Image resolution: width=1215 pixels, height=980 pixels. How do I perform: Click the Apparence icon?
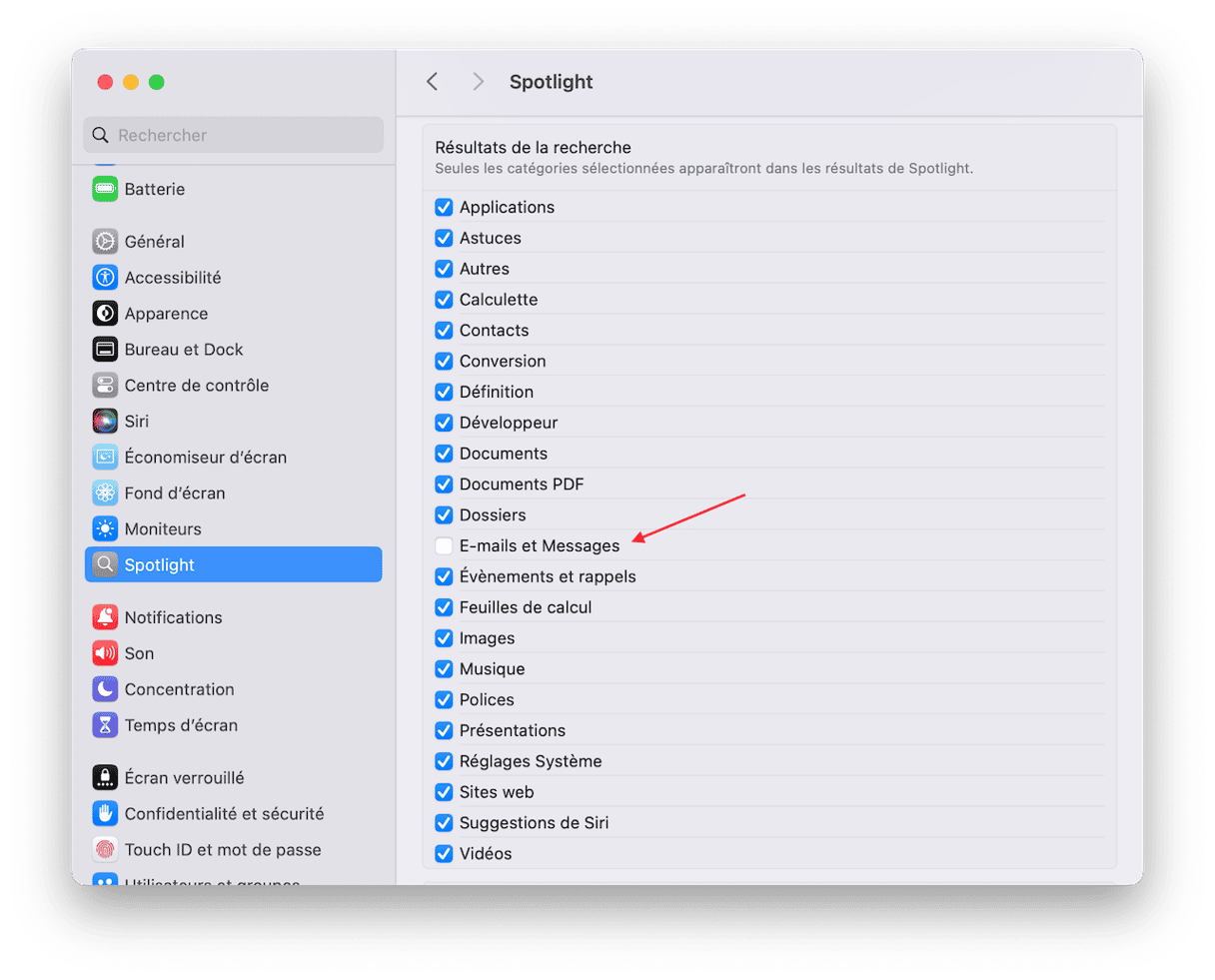[105, 314]
